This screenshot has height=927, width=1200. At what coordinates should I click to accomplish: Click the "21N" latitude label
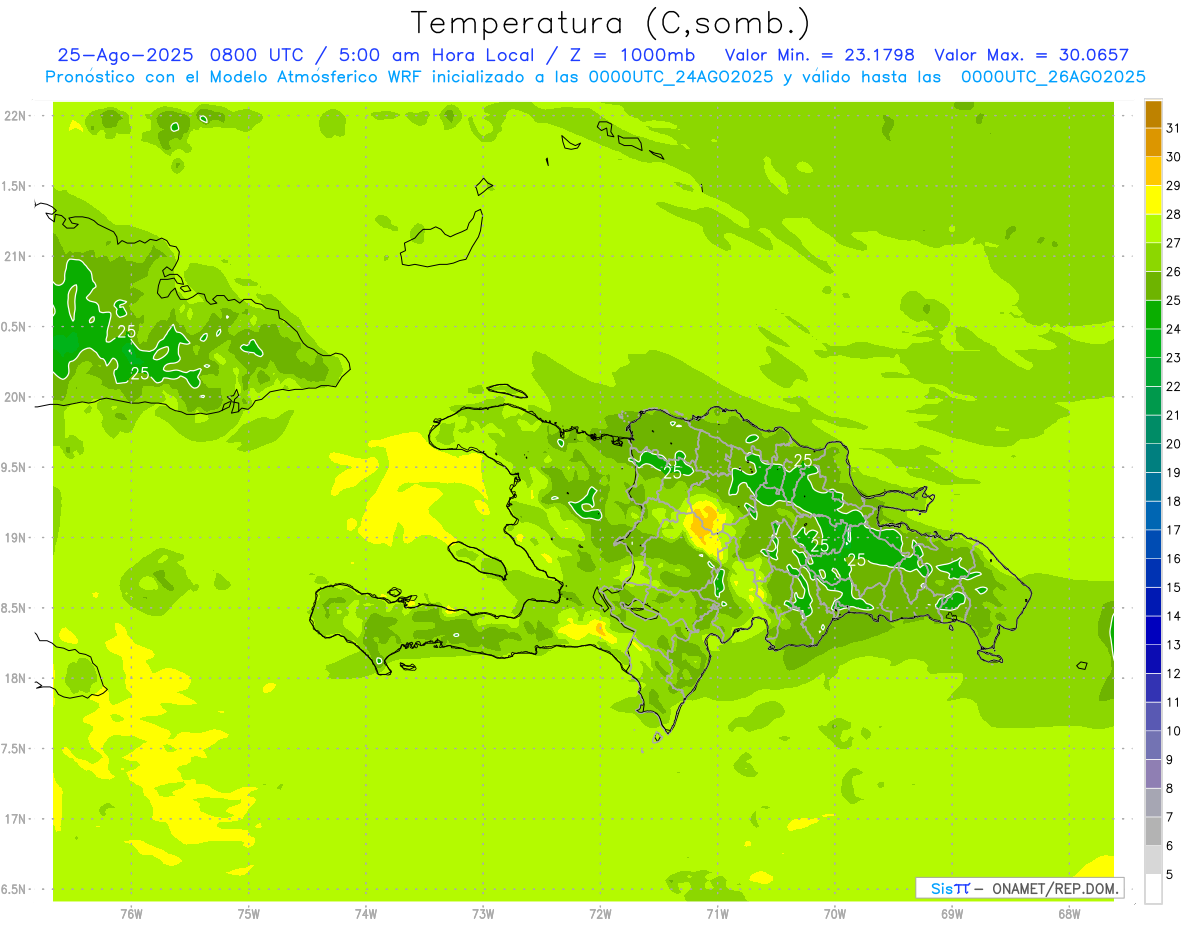16,256
